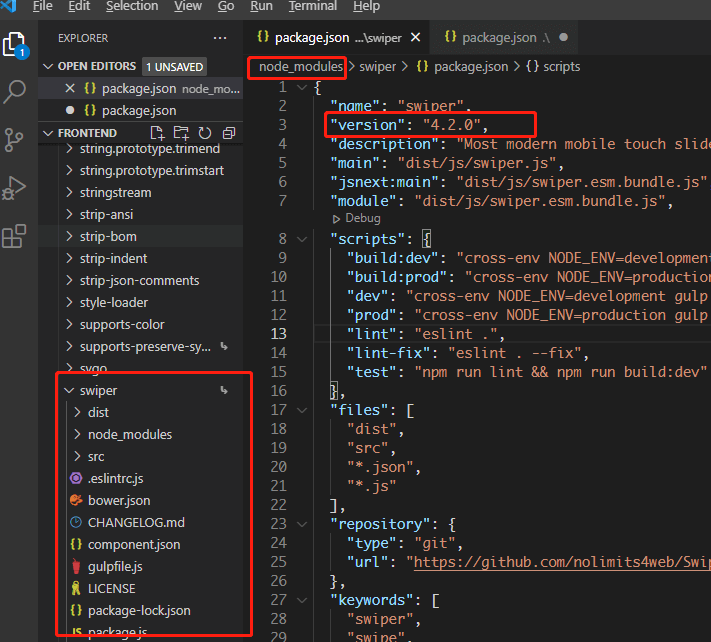Close the swiper package.json tab
This screenshot has height=642, width=711.
(415, 38)
